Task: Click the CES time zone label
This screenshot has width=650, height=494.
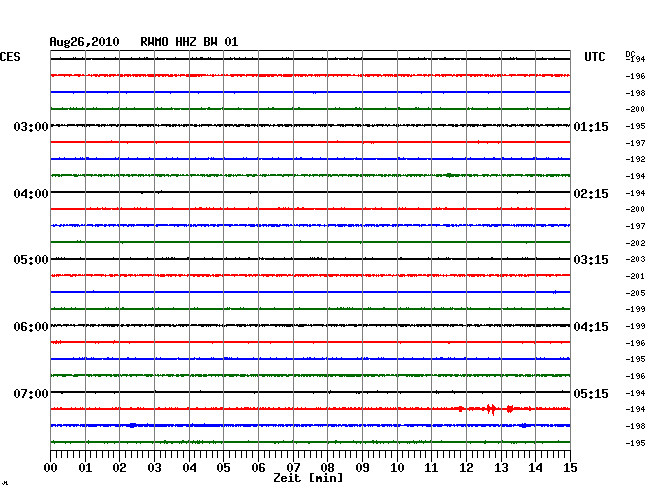Action: pyautogui.click(x=10, y=57)
